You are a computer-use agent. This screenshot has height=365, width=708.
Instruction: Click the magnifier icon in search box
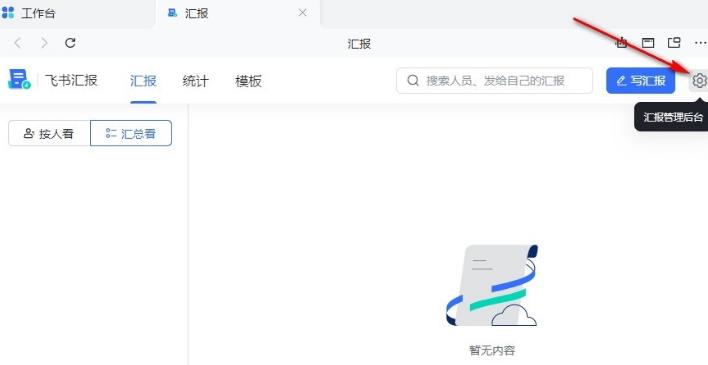413,81
